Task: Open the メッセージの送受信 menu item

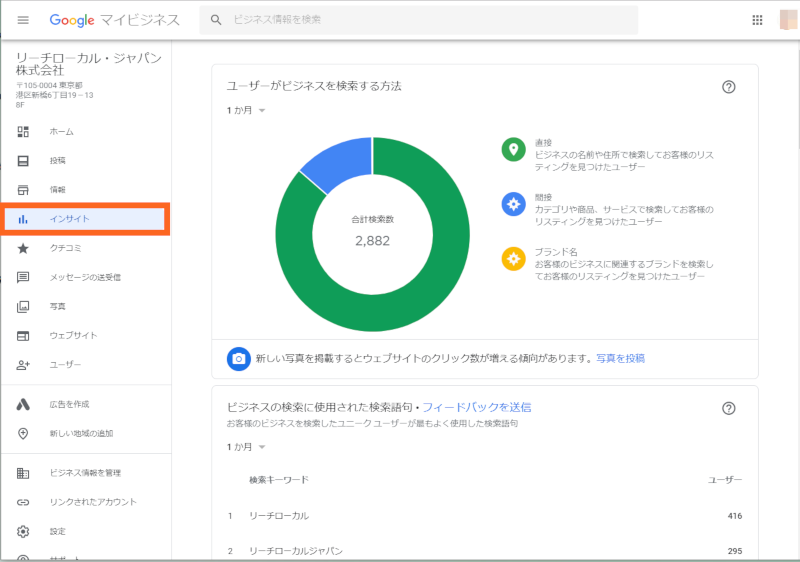Action: click(86, 277)
